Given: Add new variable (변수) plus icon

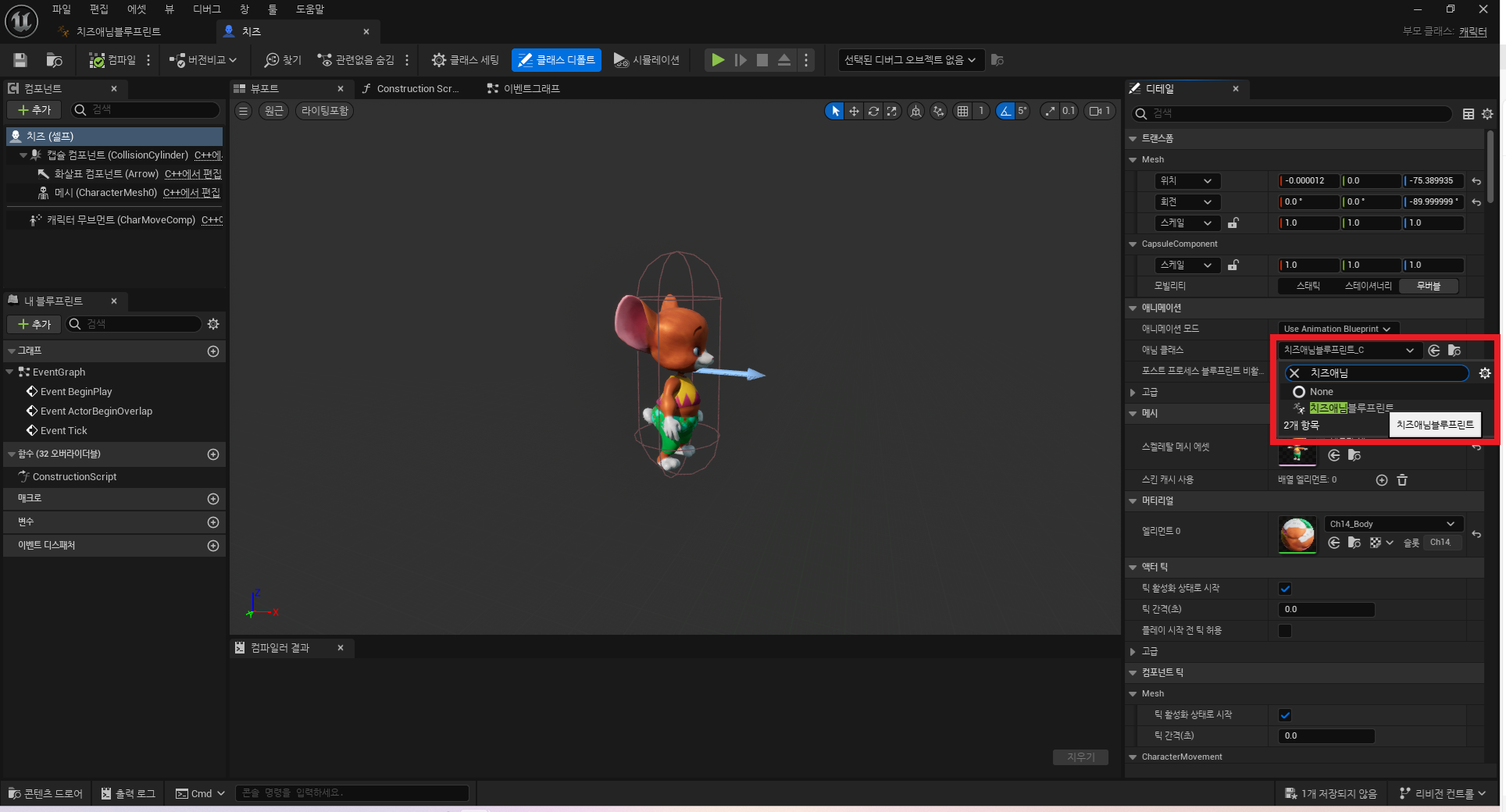Looking at the screenshot, I should click(213, 522).
